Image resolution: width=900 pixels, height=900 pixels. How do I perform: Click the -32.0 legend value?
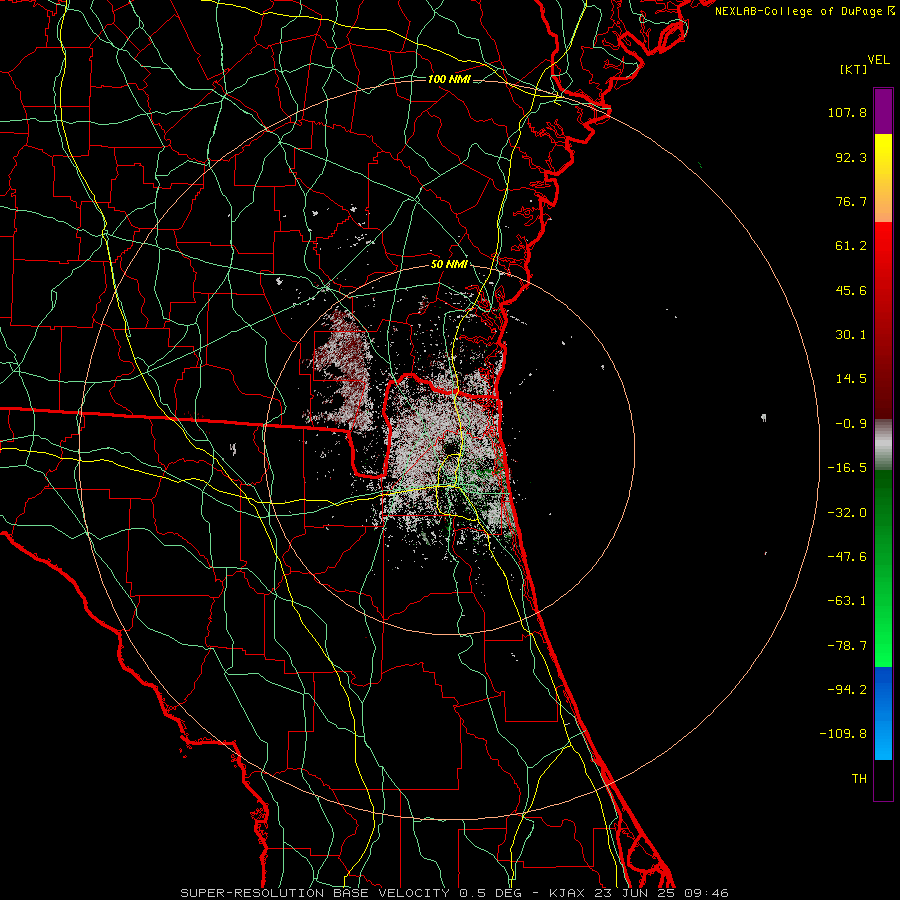[847, 513]
